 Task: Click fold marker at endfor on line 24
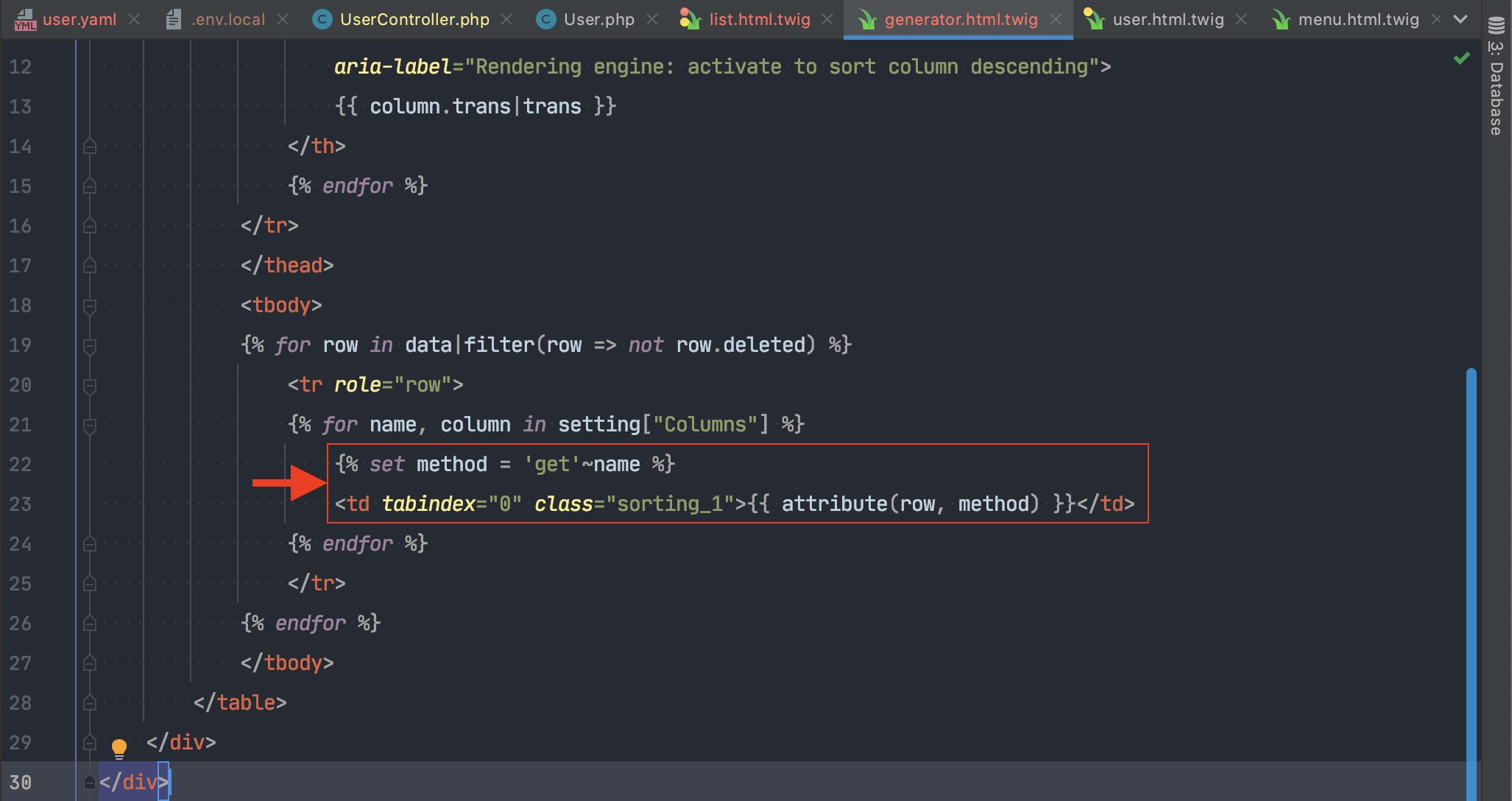pos(90,544)
